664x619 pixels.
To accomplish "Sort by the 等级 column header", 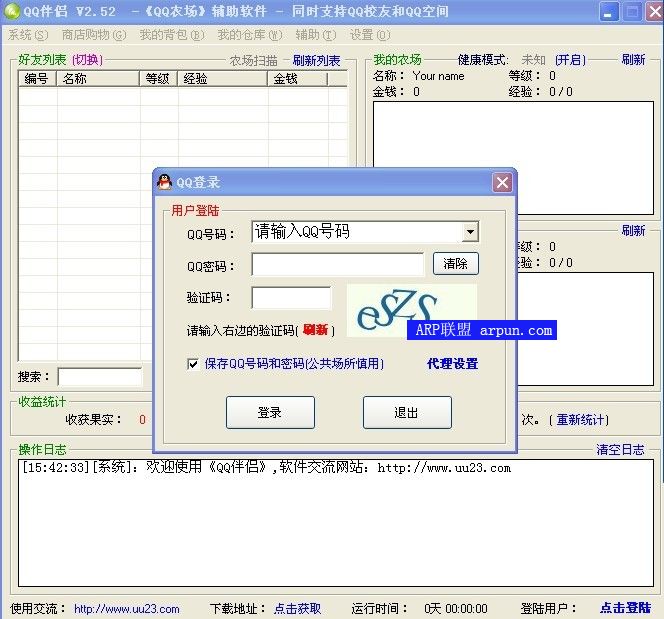I will [159, 79].
